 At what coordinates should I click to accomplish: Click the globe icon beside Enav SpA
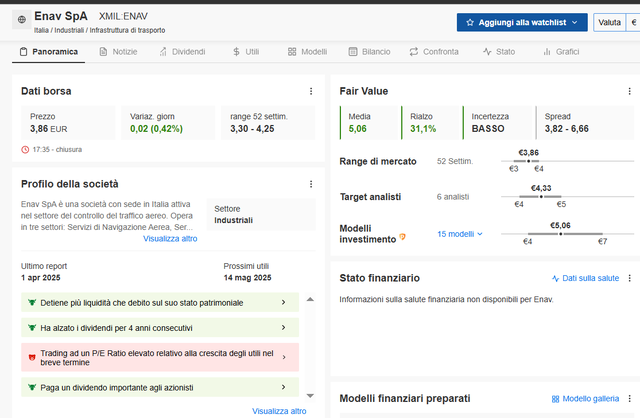tap(22, 20)
